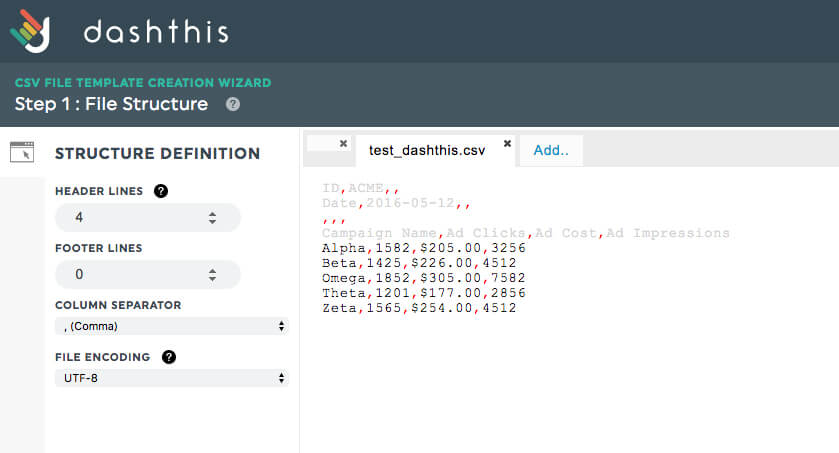
Task: Click the 'Beta,1425,$226.00,4512' data row
Action: tap(419, 263)
